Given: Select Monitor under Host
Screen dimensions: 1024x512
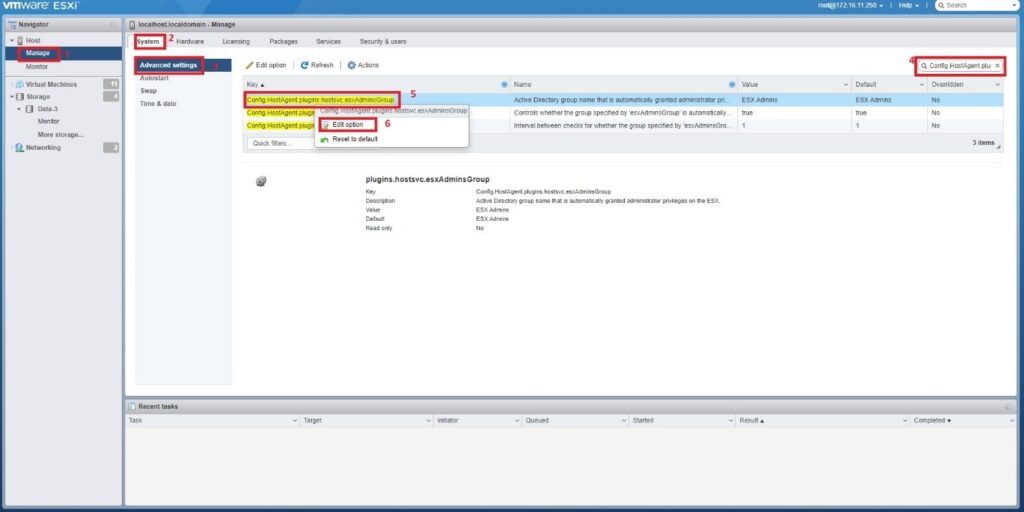Looking at the screenshot, I should 37,67.
